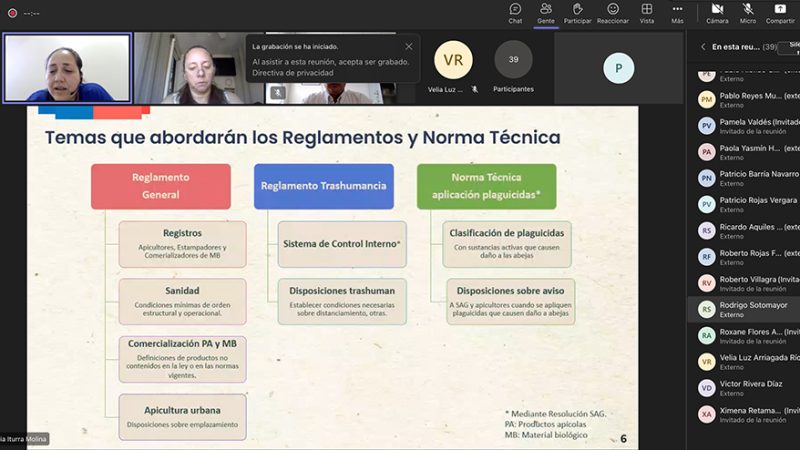Open the Directiva de privacidad link

click(x=289, y=73)
